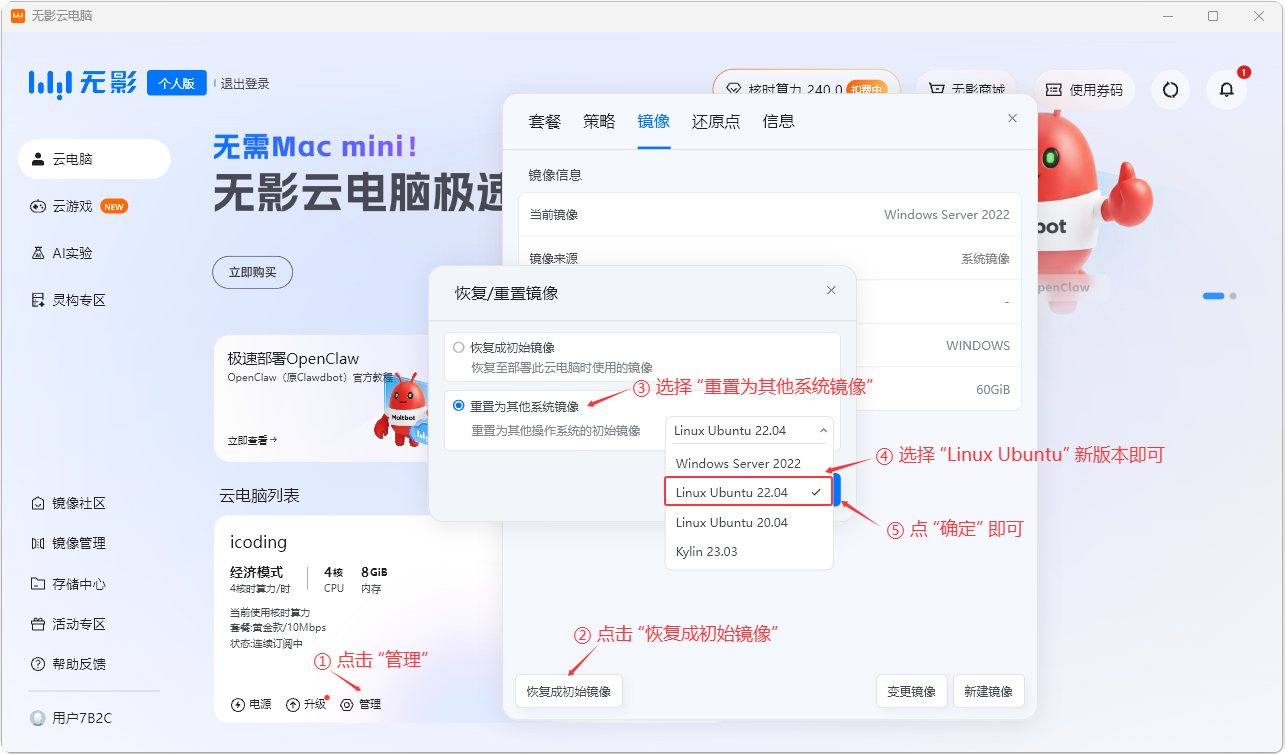Click the 立即购买 button
The image size is (1285, 754).
click(252, 272)
